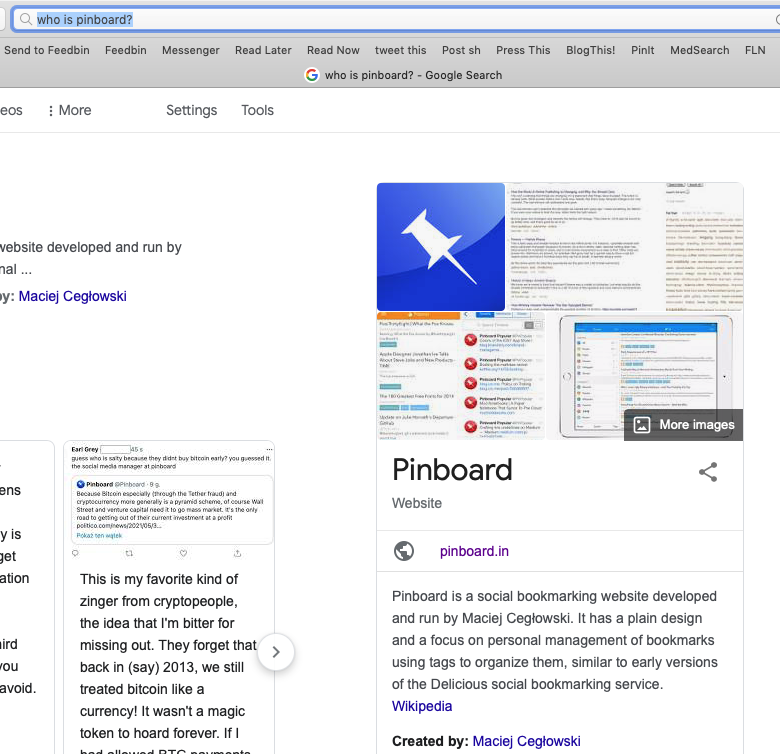Click the share icon under embedded tweet
This screenshot has height=754, width=780.
click(237, 553)
